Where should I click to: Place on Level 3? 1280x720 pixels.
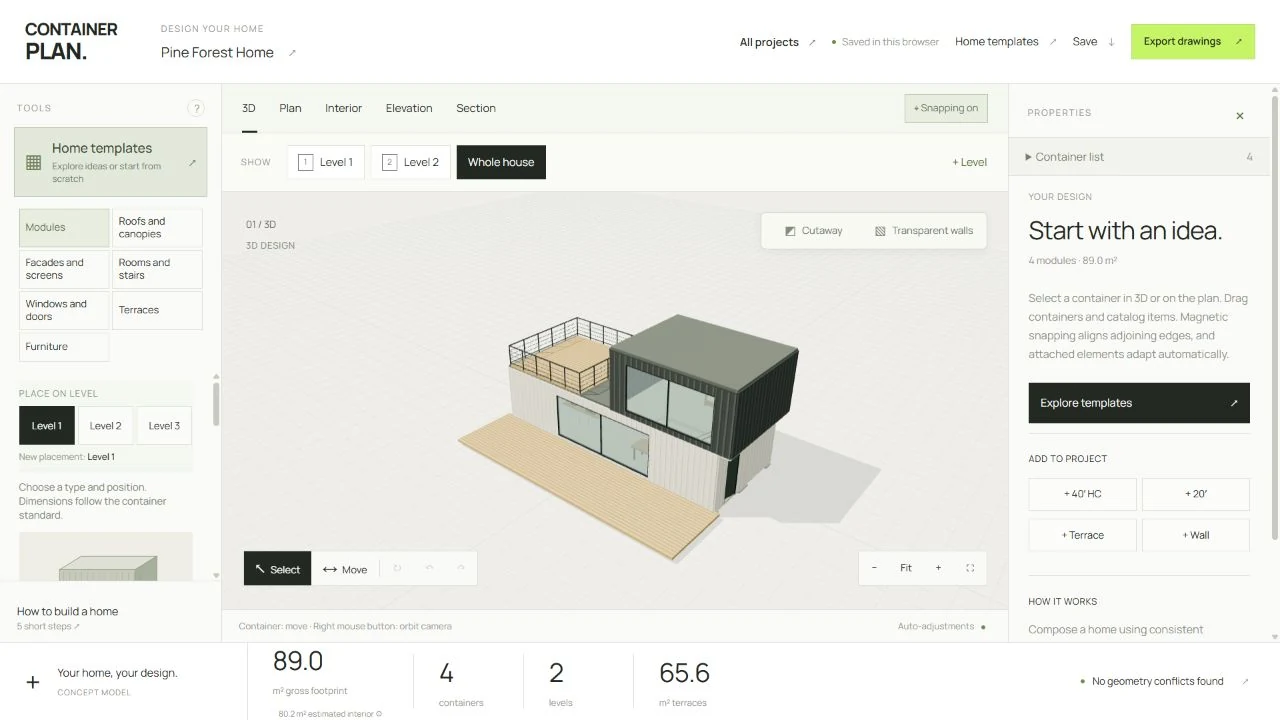point(164,426)
